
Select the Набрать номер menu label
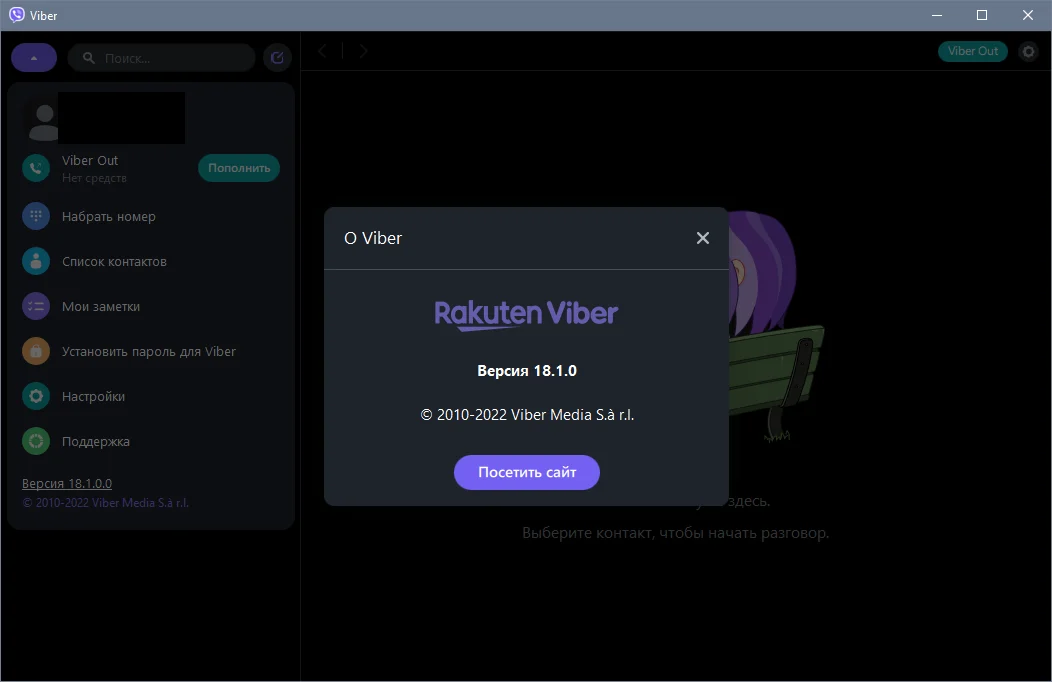point(109,217)
